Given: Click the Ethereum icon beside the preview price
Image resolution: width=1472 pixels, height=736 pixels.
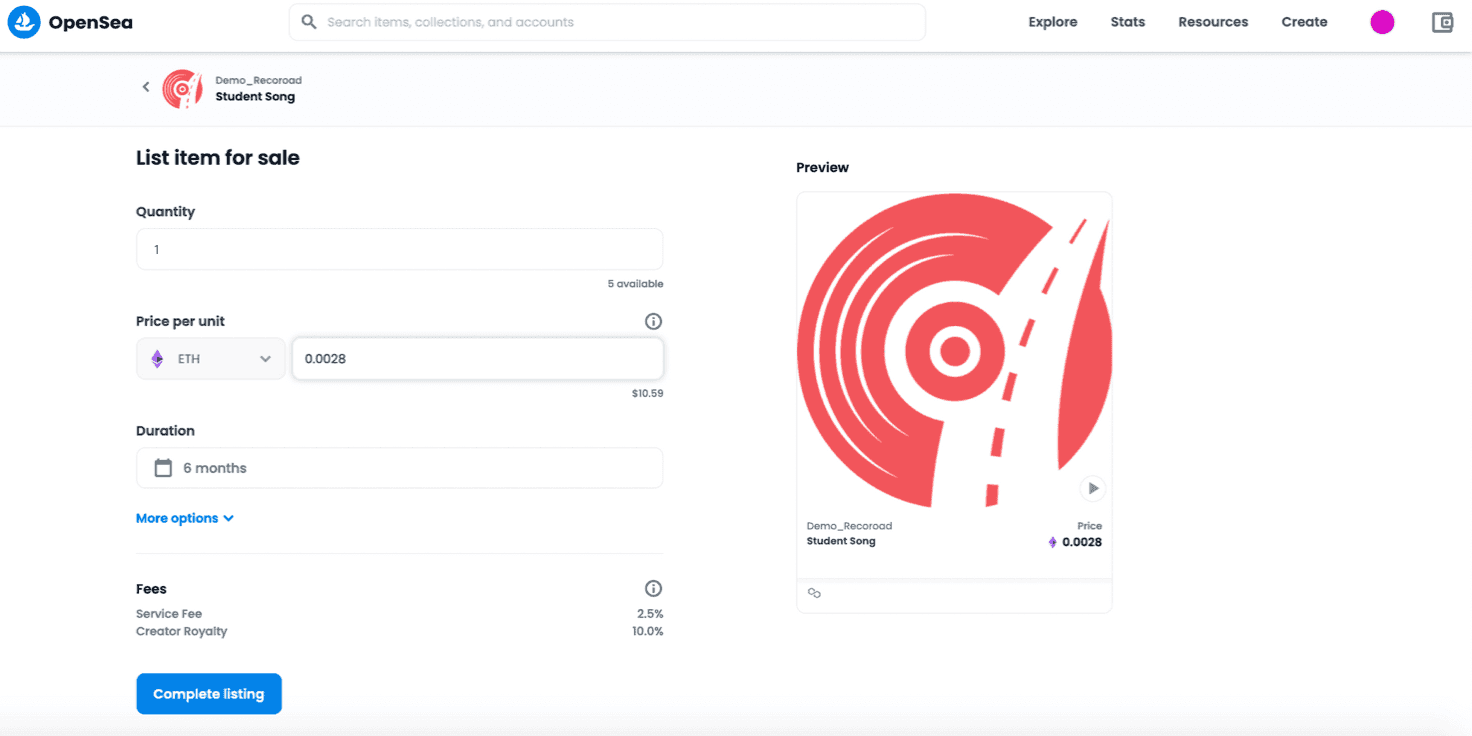Looking at the screenshot, I should (x=1052, y=542).
